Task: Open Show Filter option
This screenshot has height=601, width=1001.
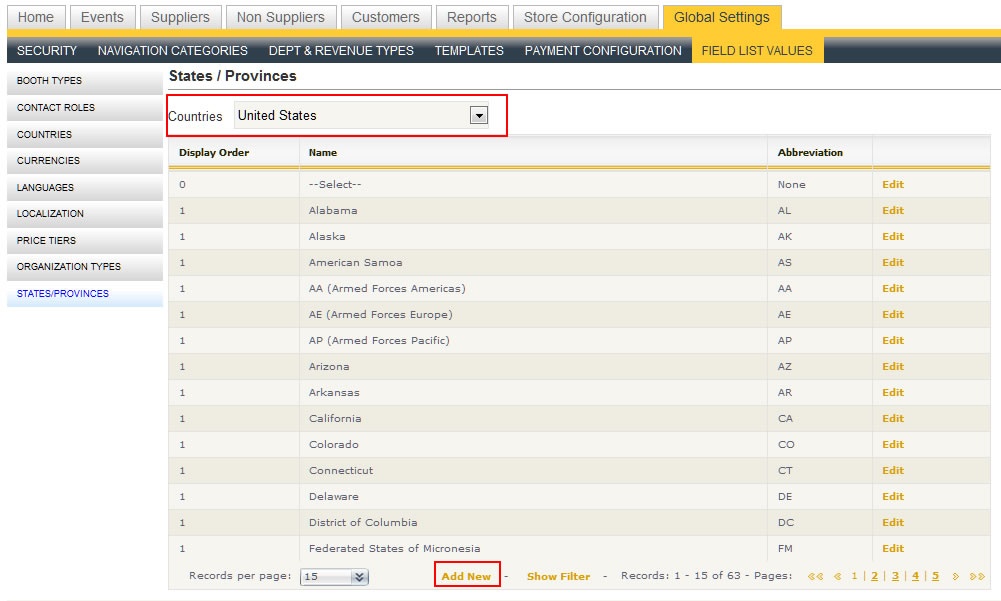Action: pos(558,576)
